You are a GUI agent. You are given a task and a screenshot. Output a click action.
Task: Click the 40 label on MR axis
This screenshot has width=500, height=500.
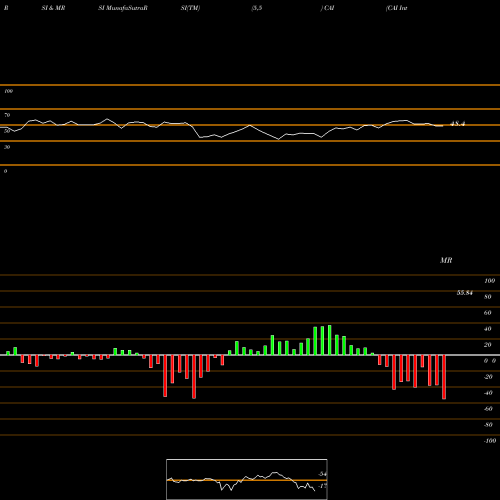(488, 329)
